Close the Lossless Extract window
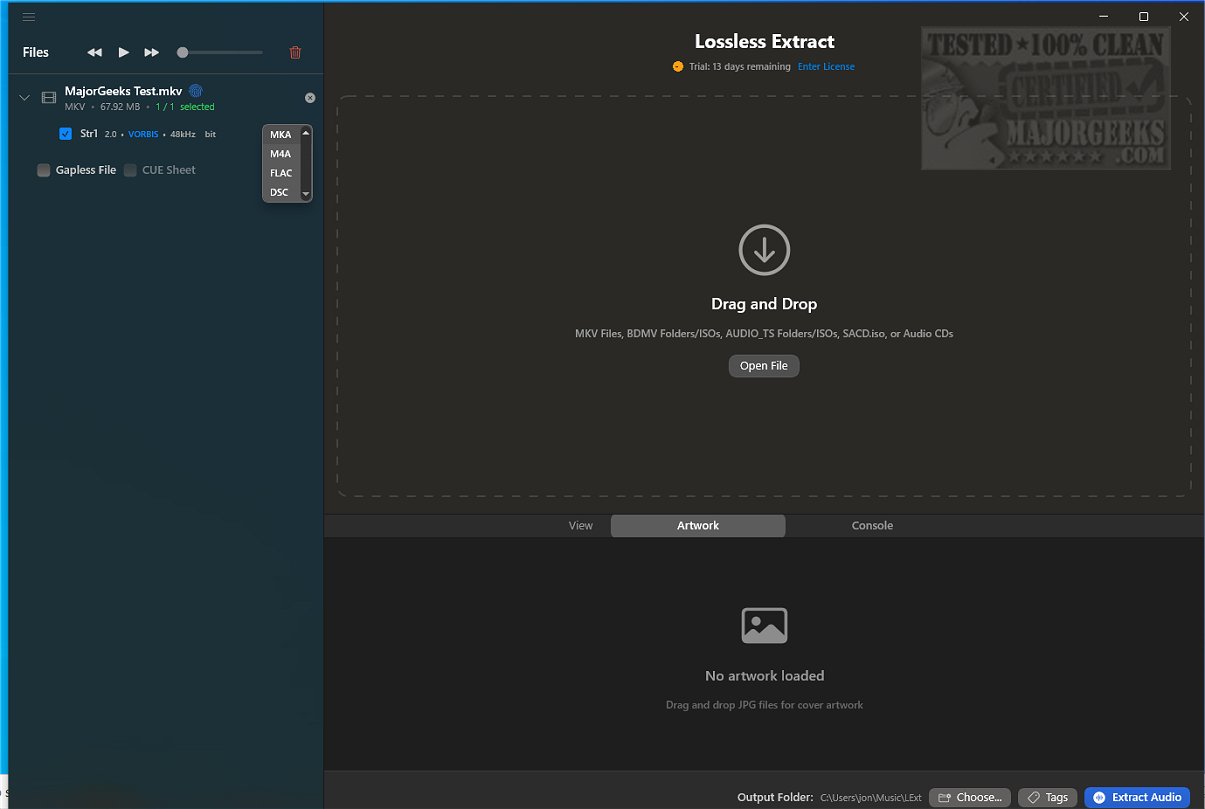This screenshot has width=1205, height=809. 1184,16
